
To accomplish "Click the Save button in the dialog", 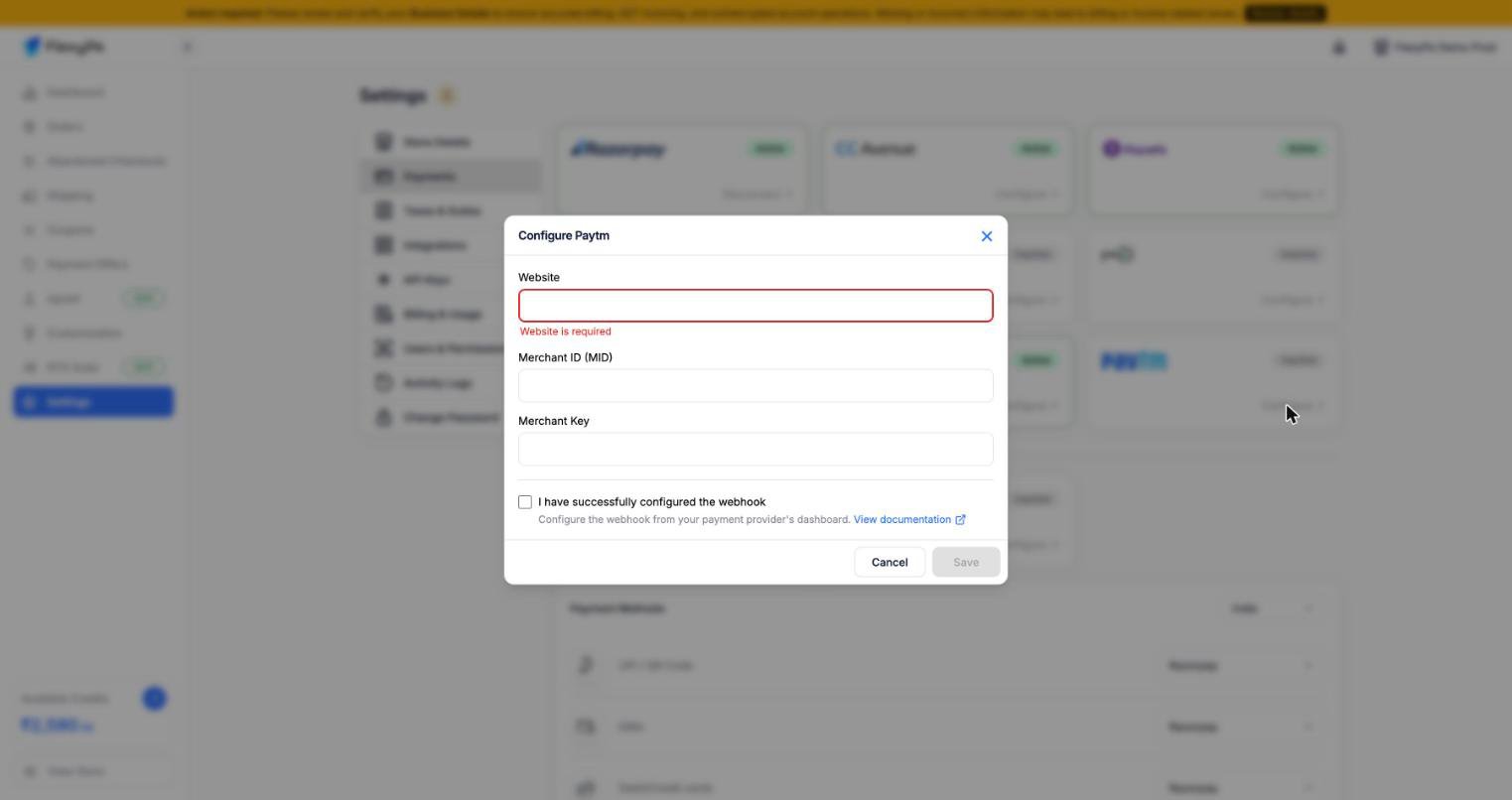I will point(966,563).
